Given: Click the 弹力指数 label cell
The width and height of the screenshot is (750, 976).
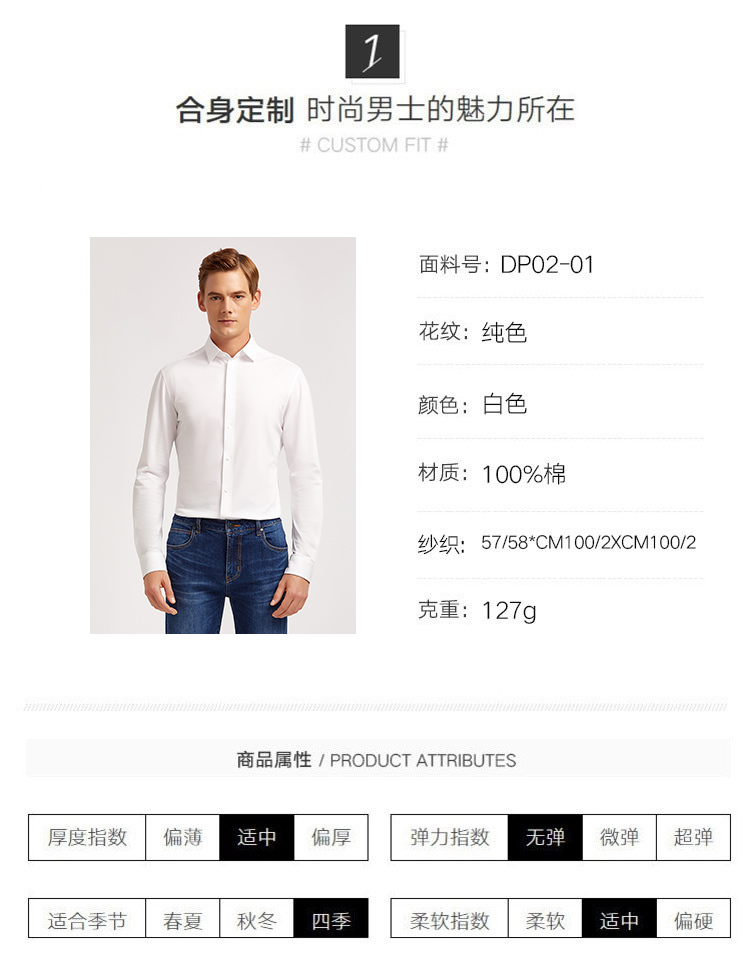Looking at the screenshot, I should coord(449,837).
